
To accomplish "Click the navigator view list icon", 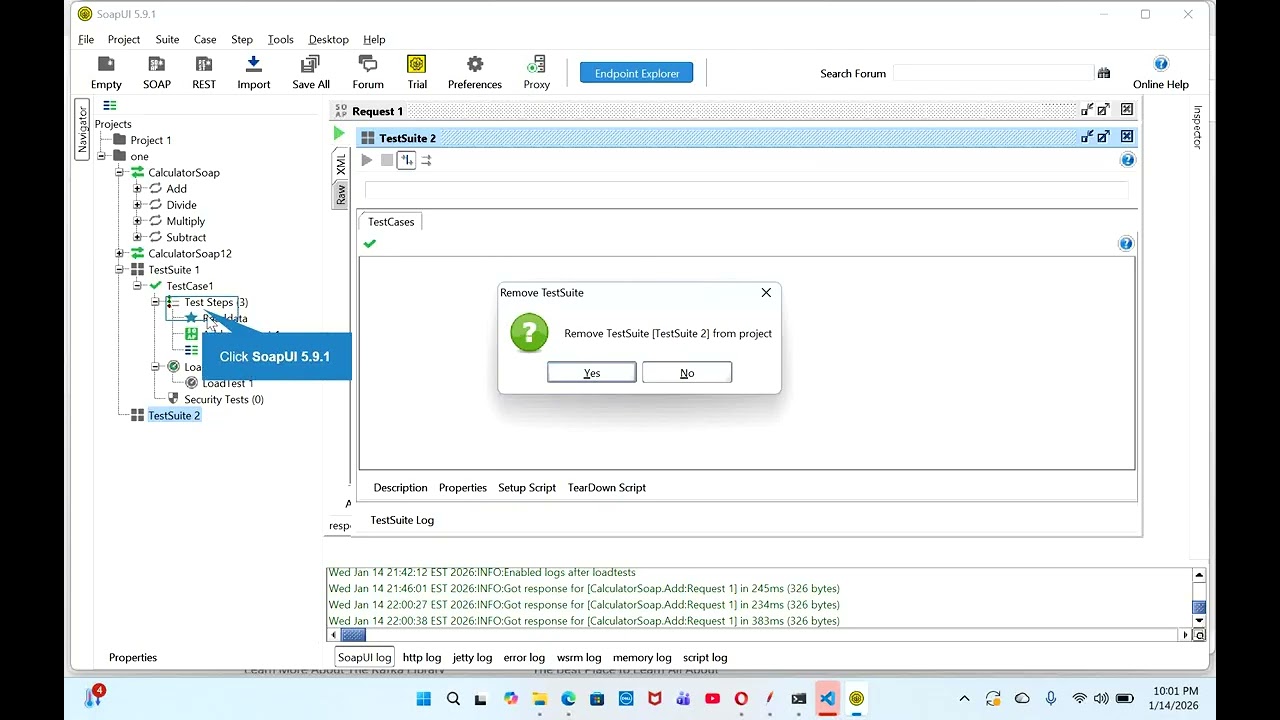I will 110,105.
